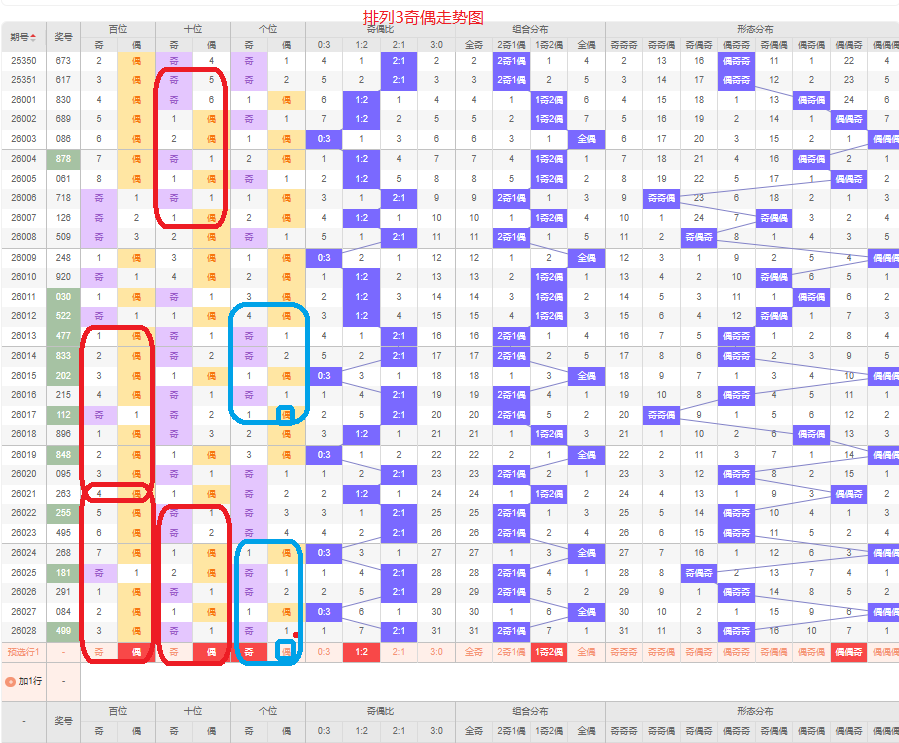Sort the table by the 期号 arrow icon
The image size is (899, 743).
click(x=33, y=37)
